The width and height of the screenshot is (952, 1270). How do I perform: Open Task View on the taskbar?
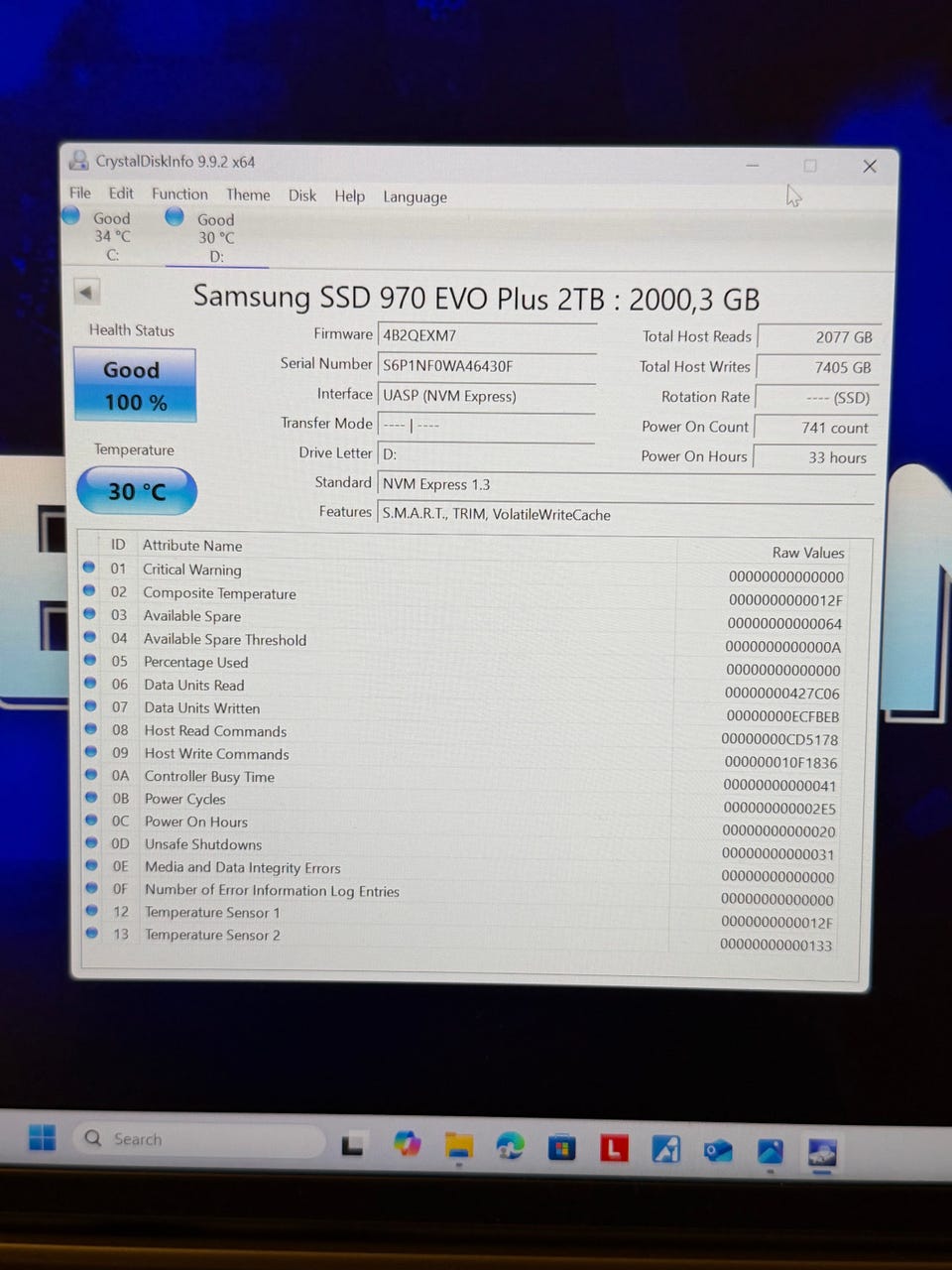click(352, 1146)
